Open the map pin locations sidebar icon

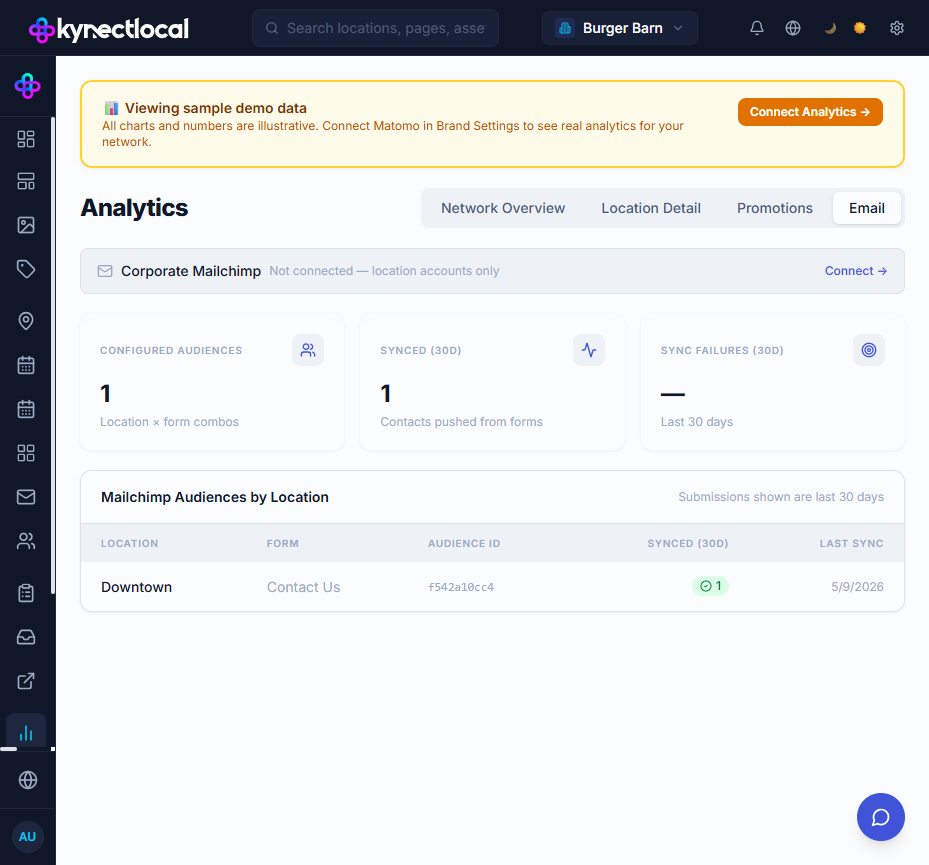26,321
